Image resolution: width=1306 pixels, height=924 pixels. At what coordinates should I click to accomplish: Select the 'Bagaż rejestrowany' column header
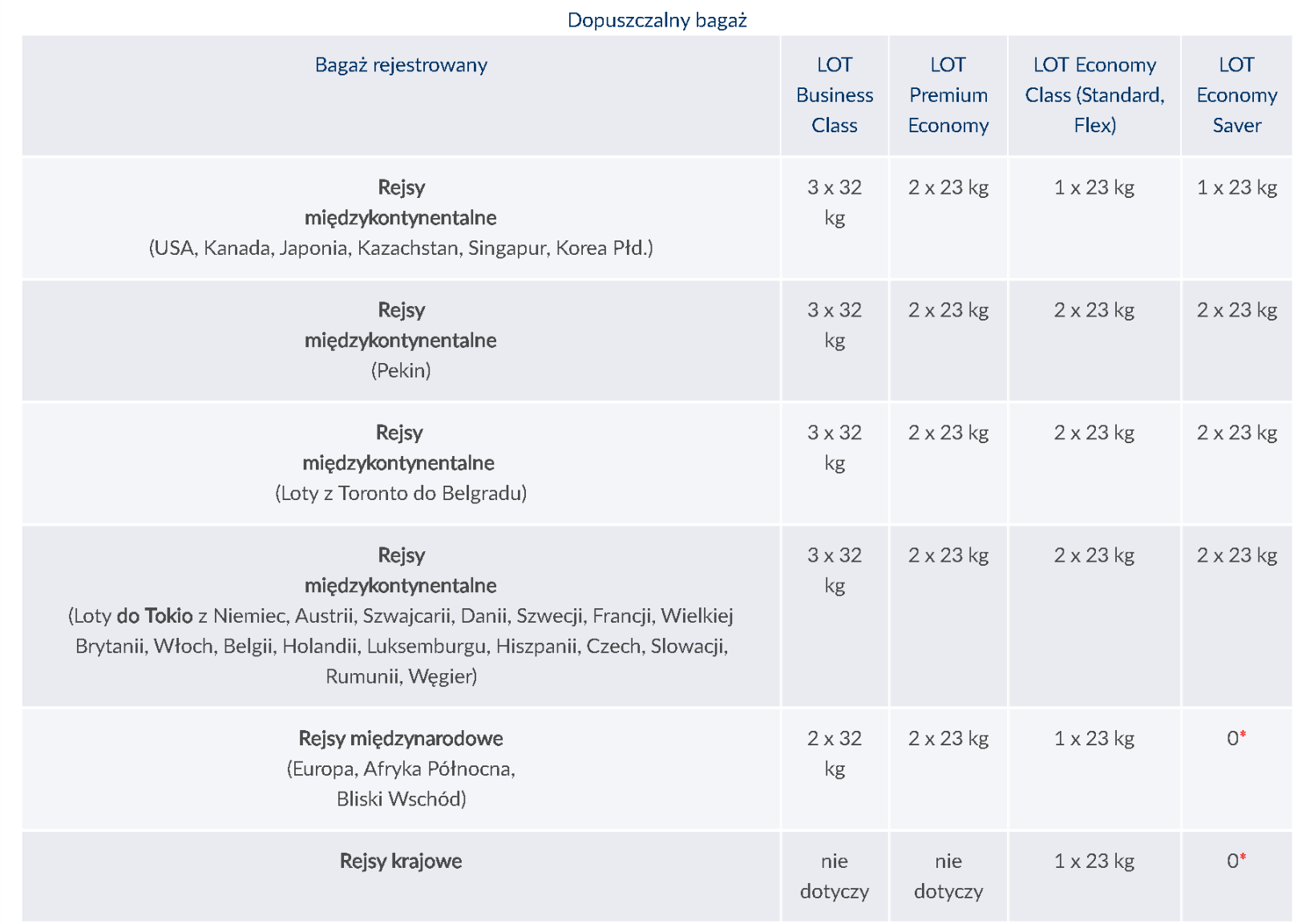pyautogui.click(x=401, y=65)
